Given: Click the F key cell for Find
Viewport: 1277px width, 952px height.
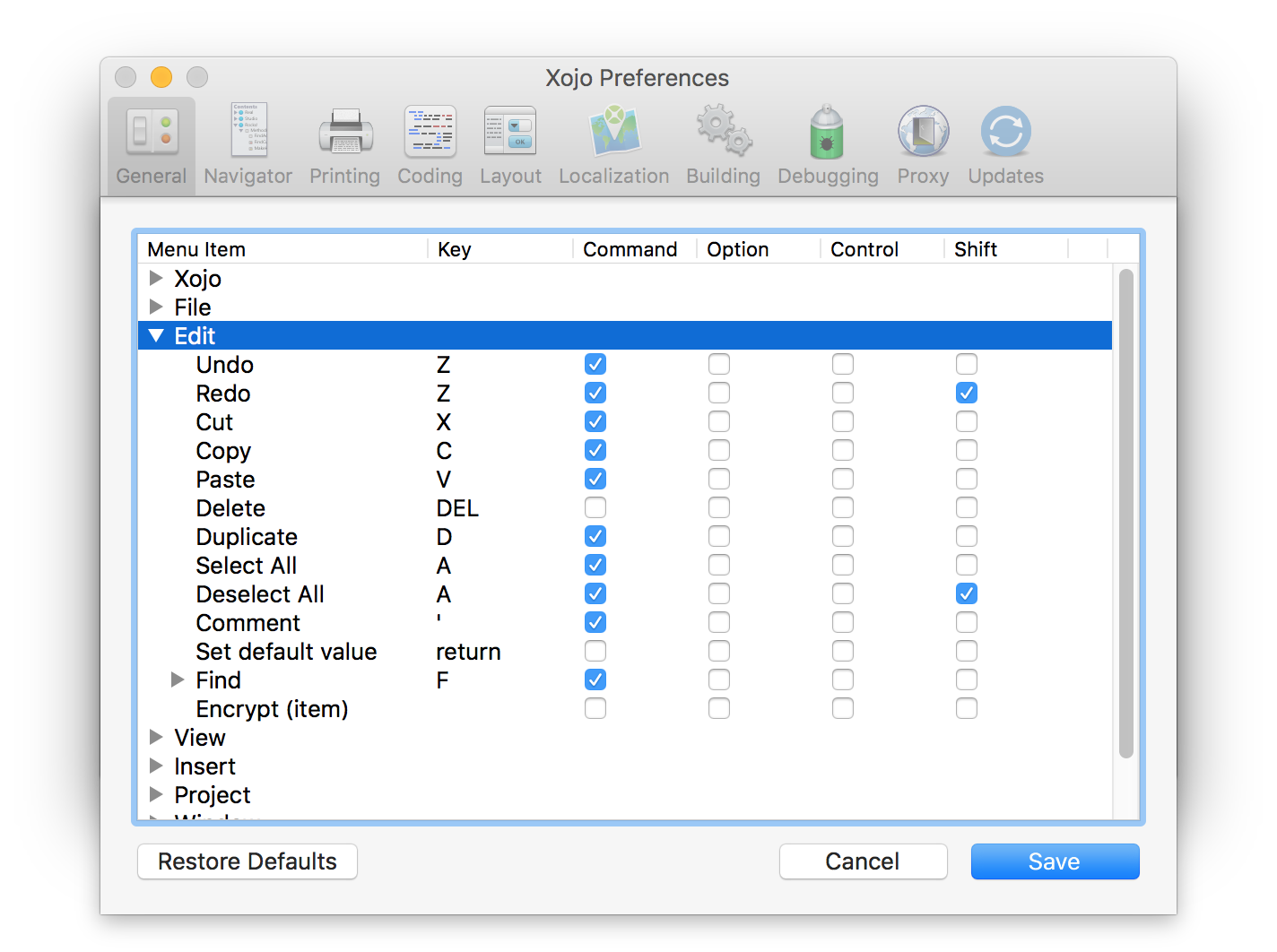Looking at the screenshot, I should pos(443,680).
